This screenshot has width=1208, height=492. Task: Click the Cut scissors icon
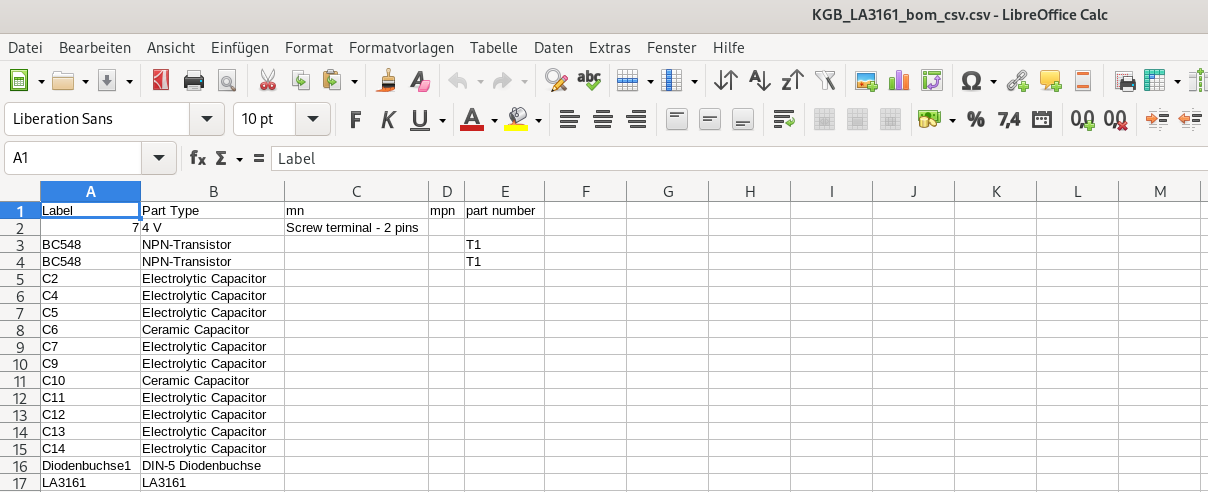click(267, 81)
